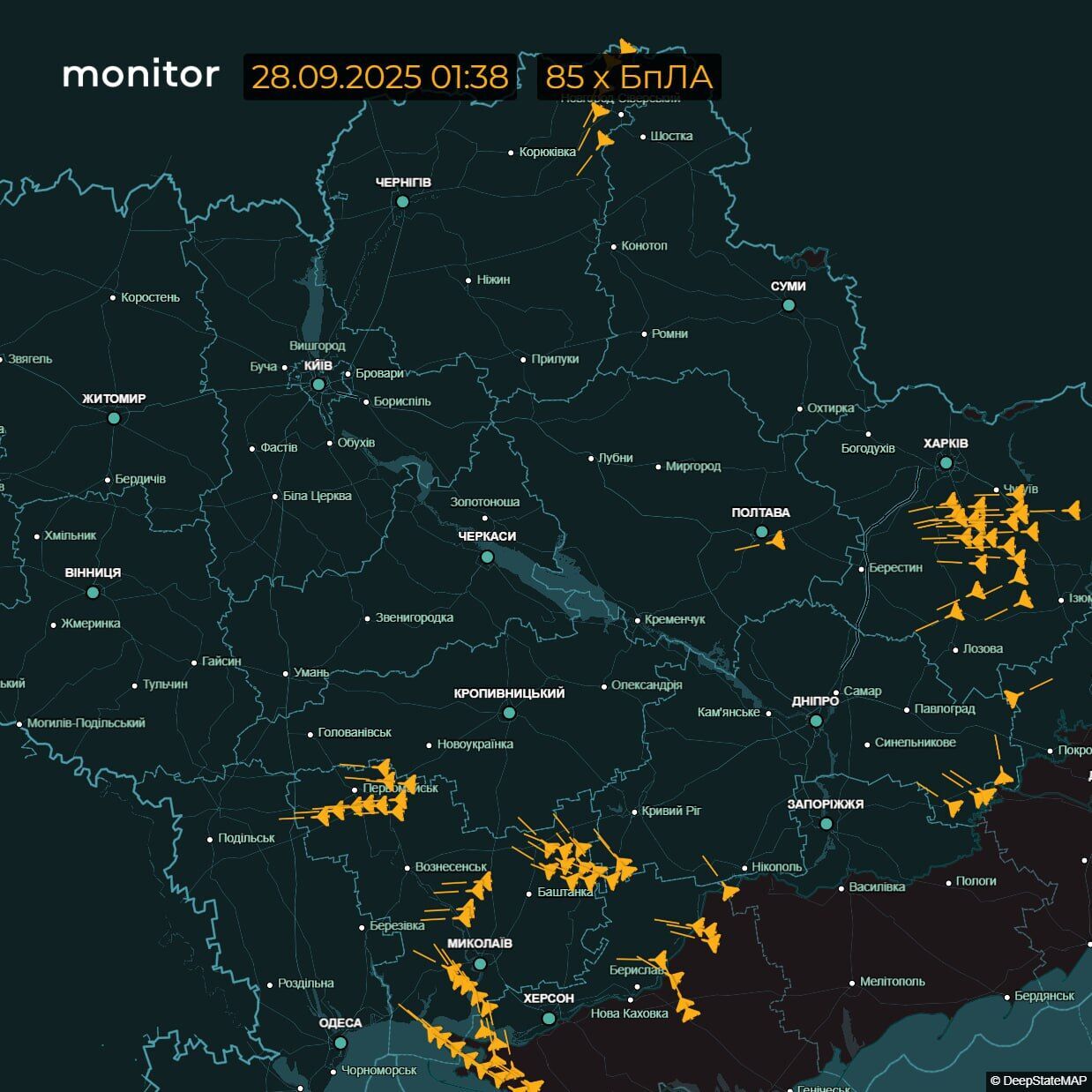Screen dimensions: 1092x1092
Task: Select the Дніпро city marker dot
Action: [816, 721]
